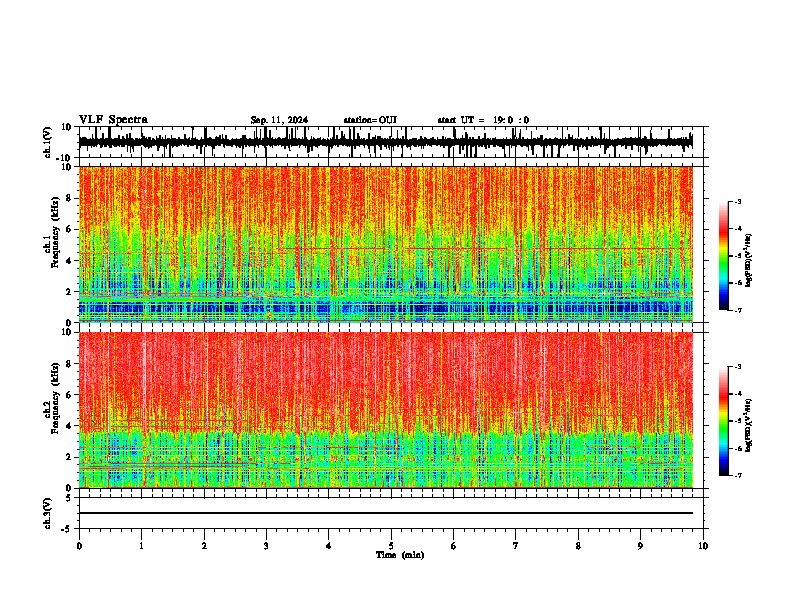Viewport: 792px width, 612px height.
Task: Click the date "Sep. 11, 2024"
Action: [x=279, y=120]
